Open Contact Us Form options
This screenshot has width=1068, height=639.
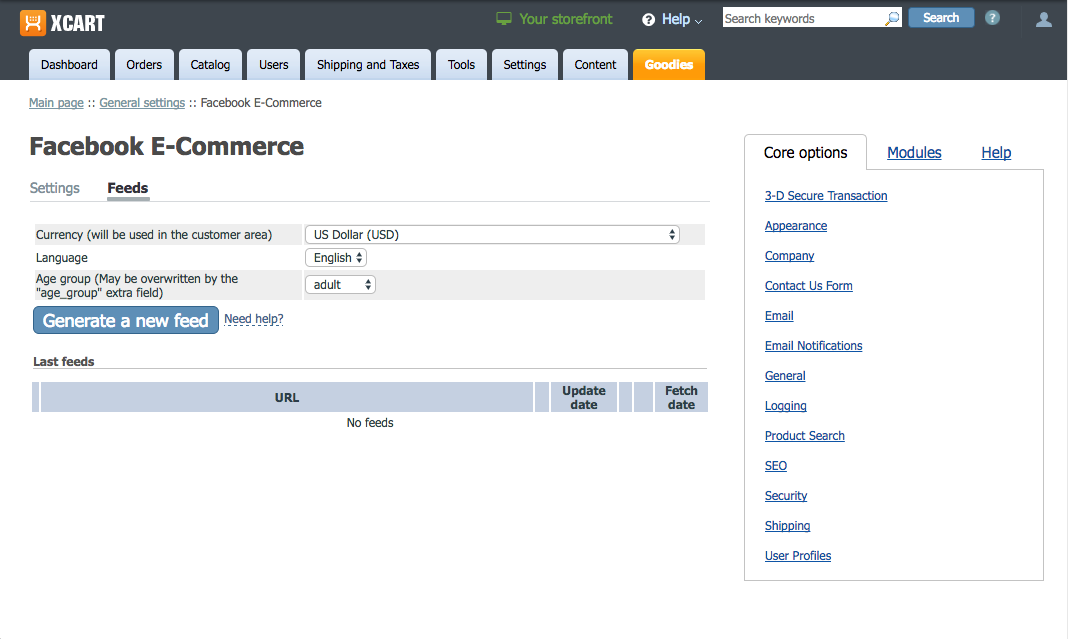pos(808,285)
